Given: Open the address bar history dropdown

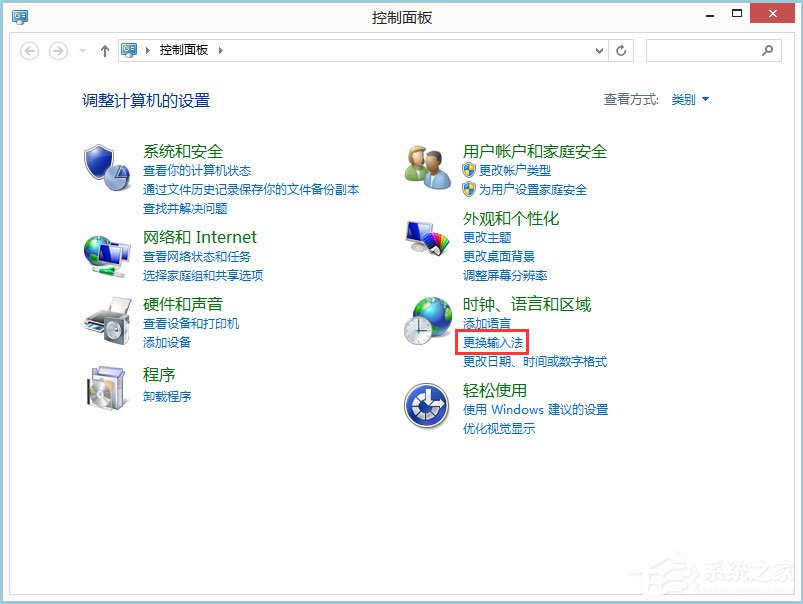Looking at the screenshot, I should coord(598,50).
